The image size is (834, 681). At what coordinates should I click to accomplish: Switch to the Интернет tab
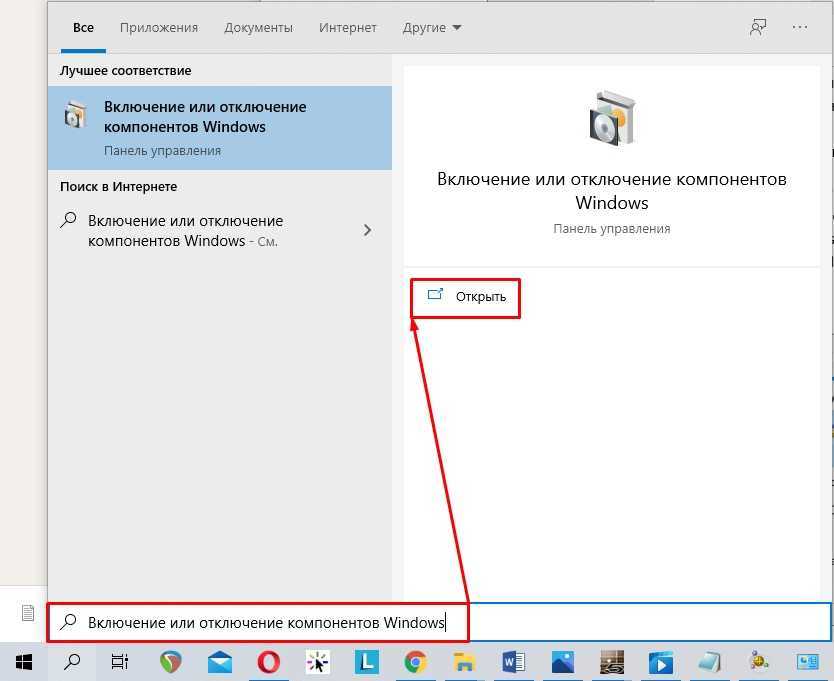348,28
